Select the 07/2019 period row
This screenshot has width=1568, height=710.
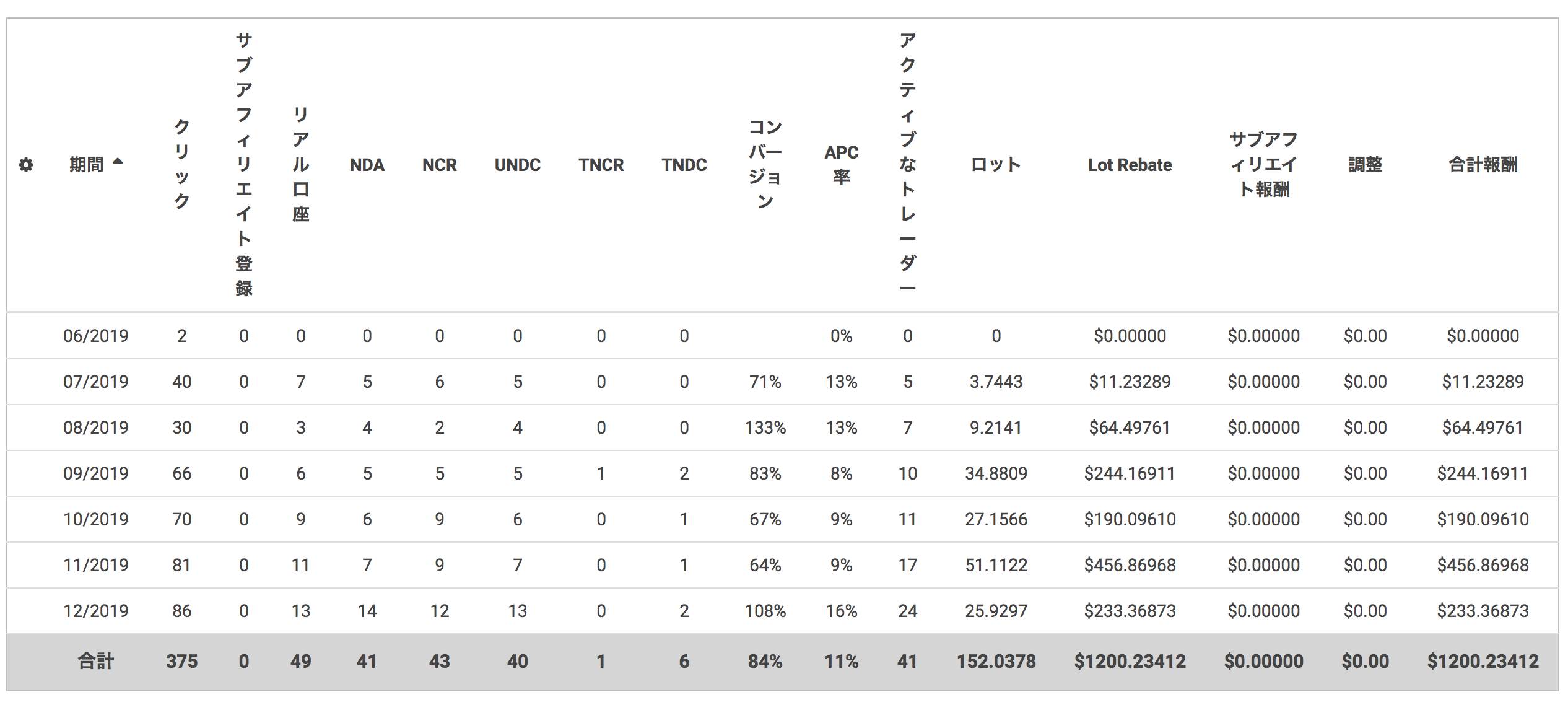(96, 382)
